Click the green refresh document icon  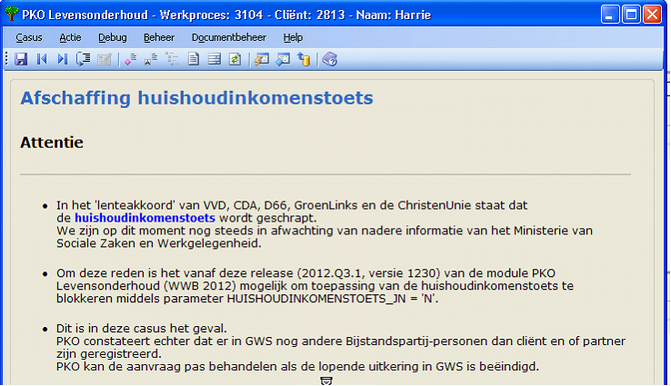[x=235, y=59]
